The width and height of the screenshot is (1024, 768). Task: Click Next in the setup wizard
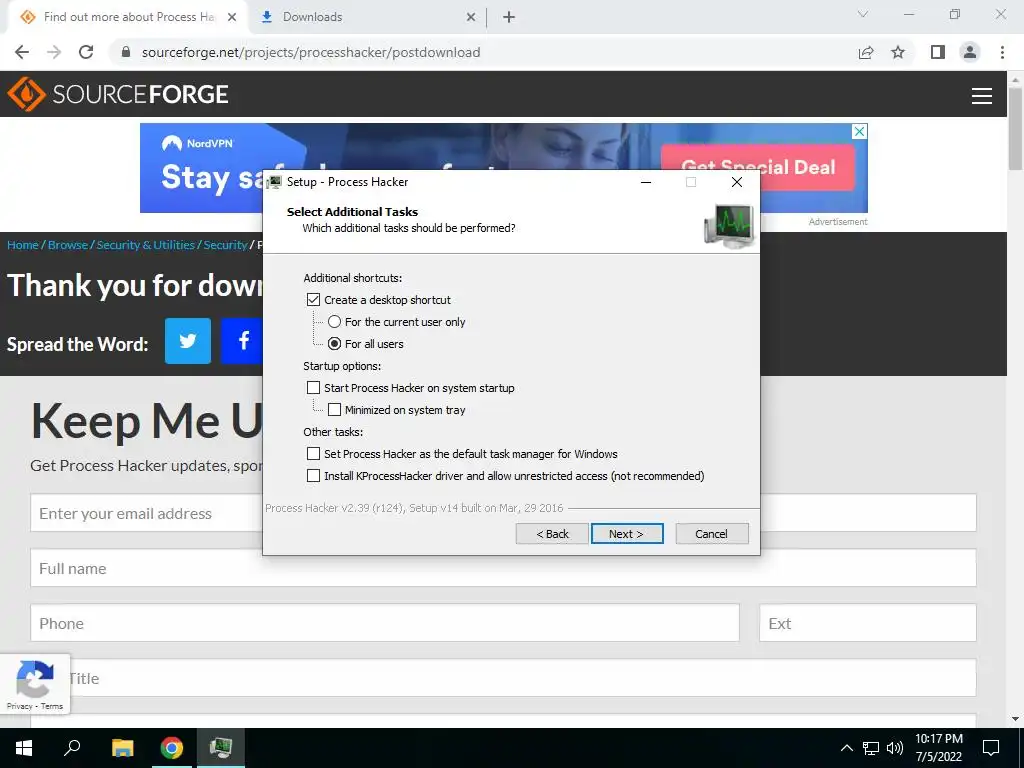coord(627,534)
